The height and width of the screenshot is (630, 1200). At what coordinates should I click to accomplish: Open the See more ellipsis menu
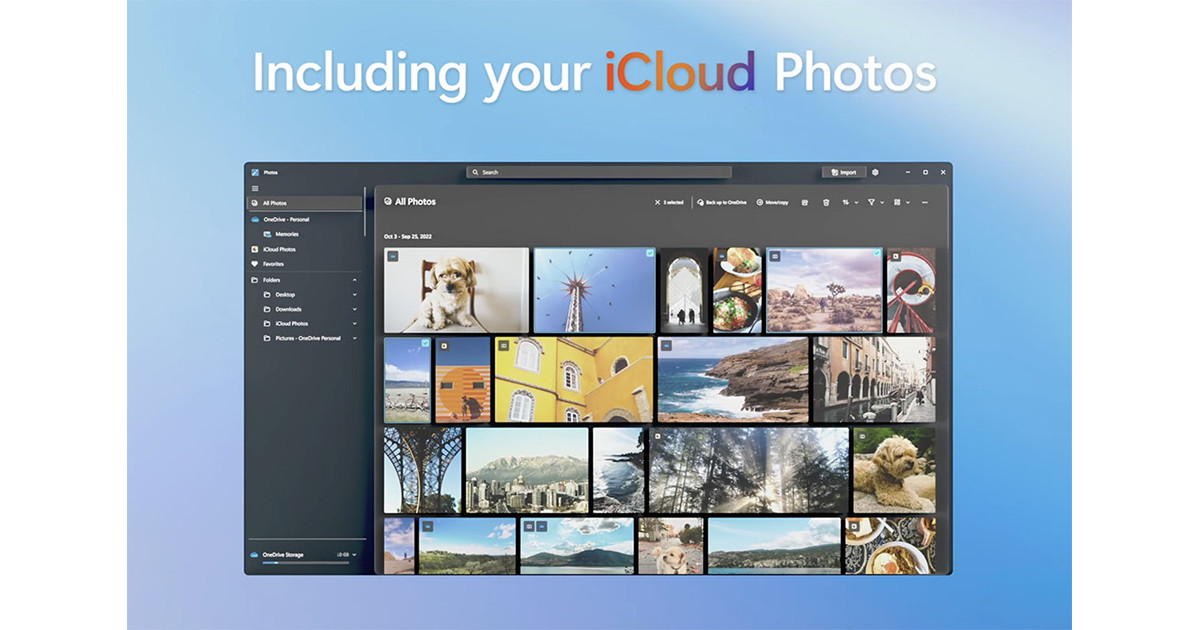[925, 202]
